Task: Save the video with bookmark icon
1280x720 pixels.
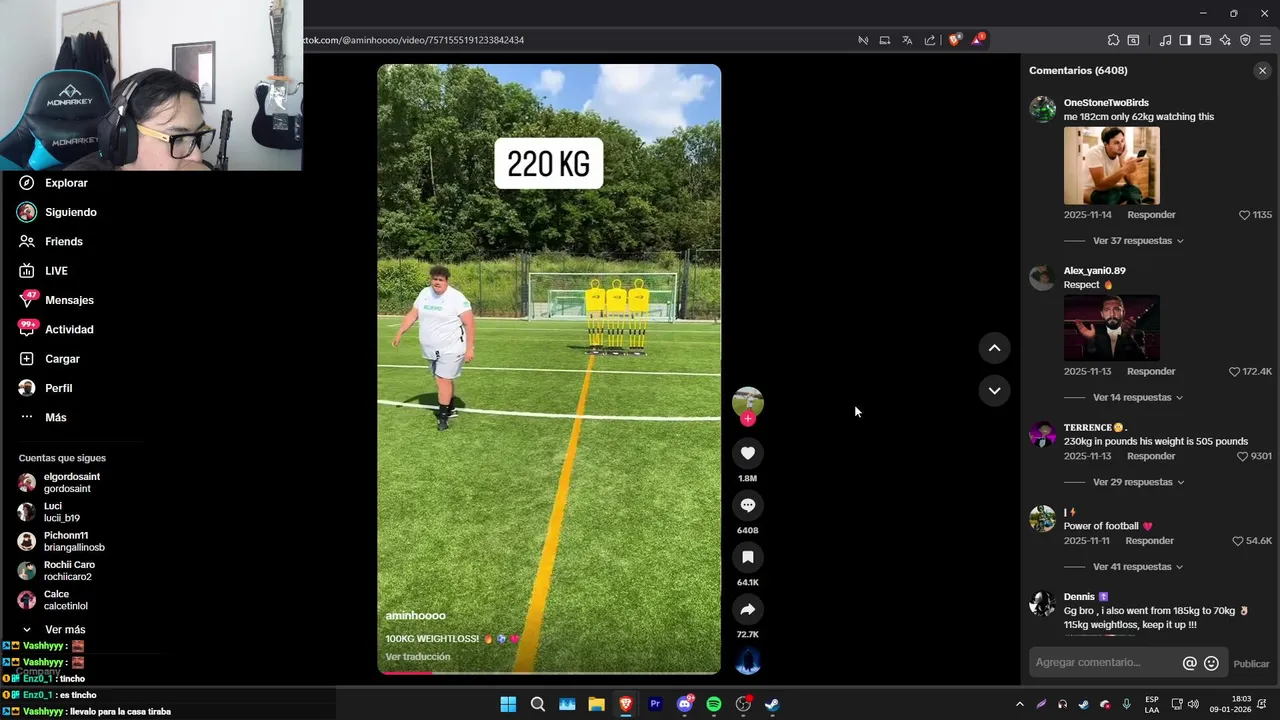Action: click(748, 557)
